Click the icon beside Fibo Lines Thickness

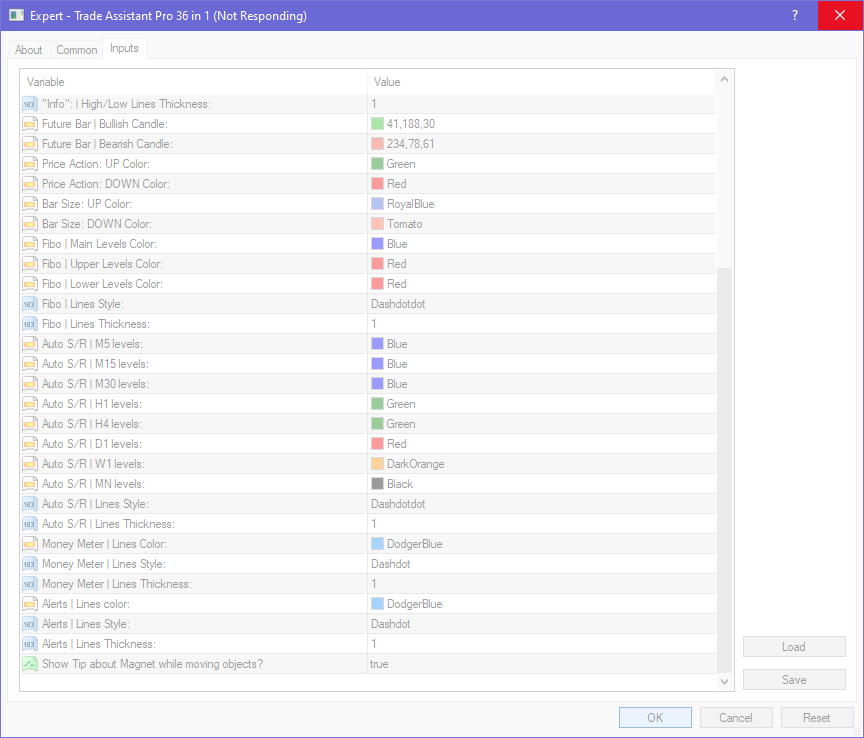[30, 324]
